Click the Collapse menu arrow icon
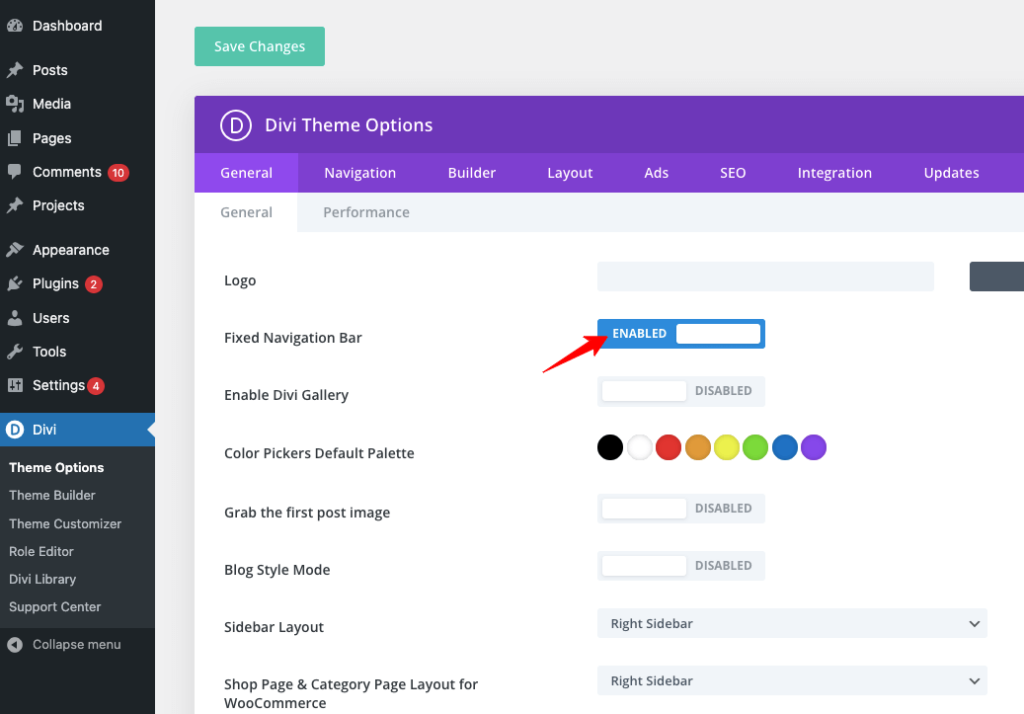Viewport: 1024px width, 714px height. pos(15,645)
